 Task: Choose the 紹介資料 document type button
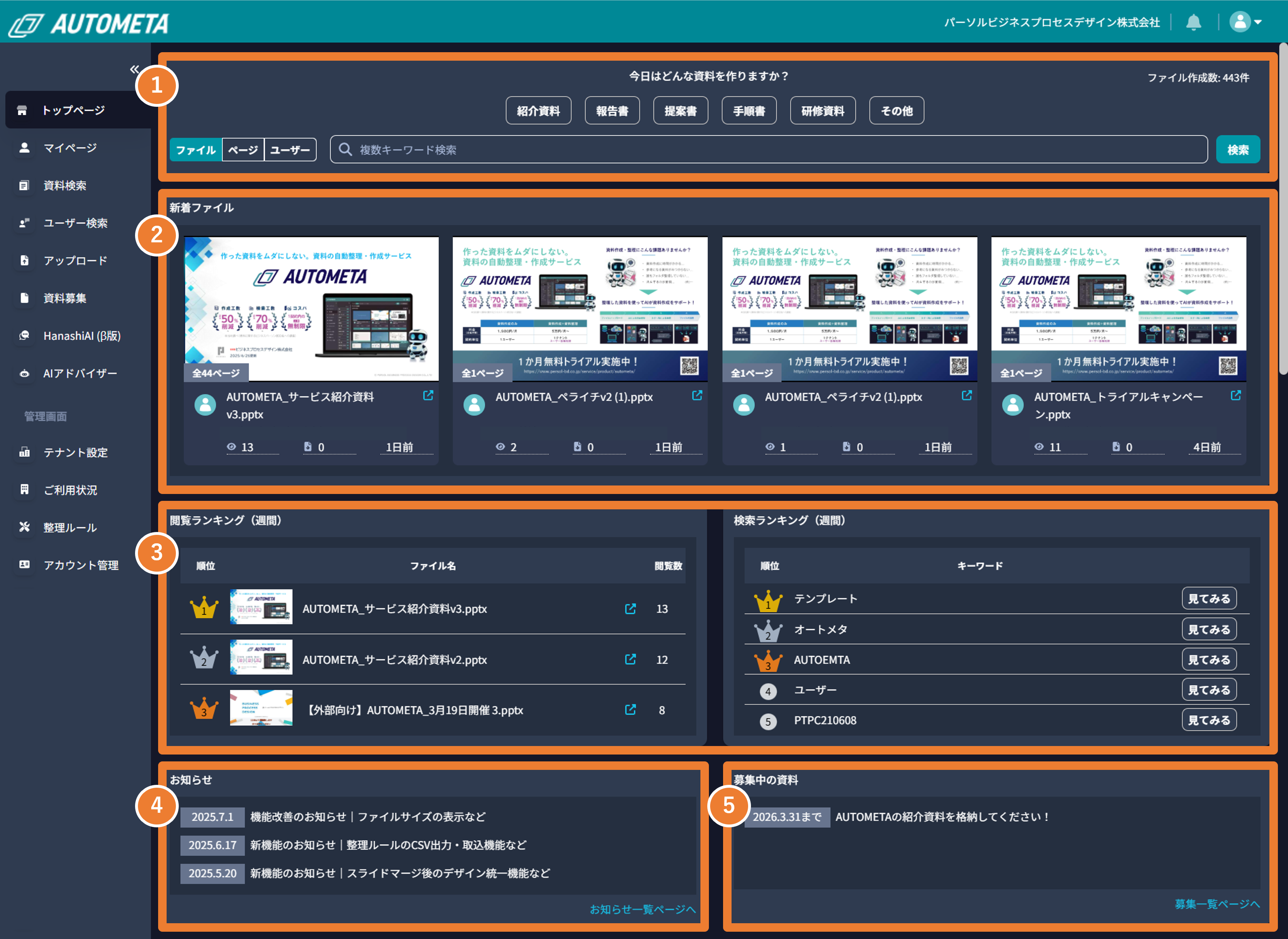pos(538,110)
